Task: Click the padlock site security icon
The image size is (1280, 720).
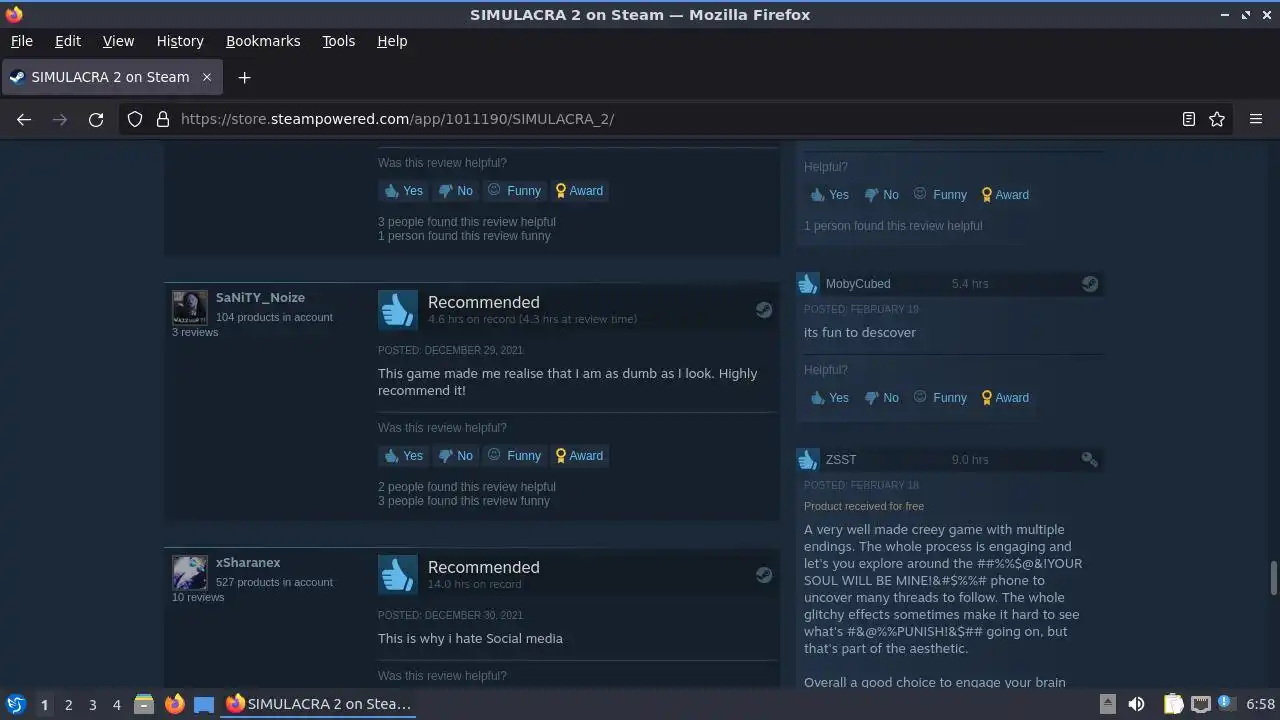Action: pos(163,119)
